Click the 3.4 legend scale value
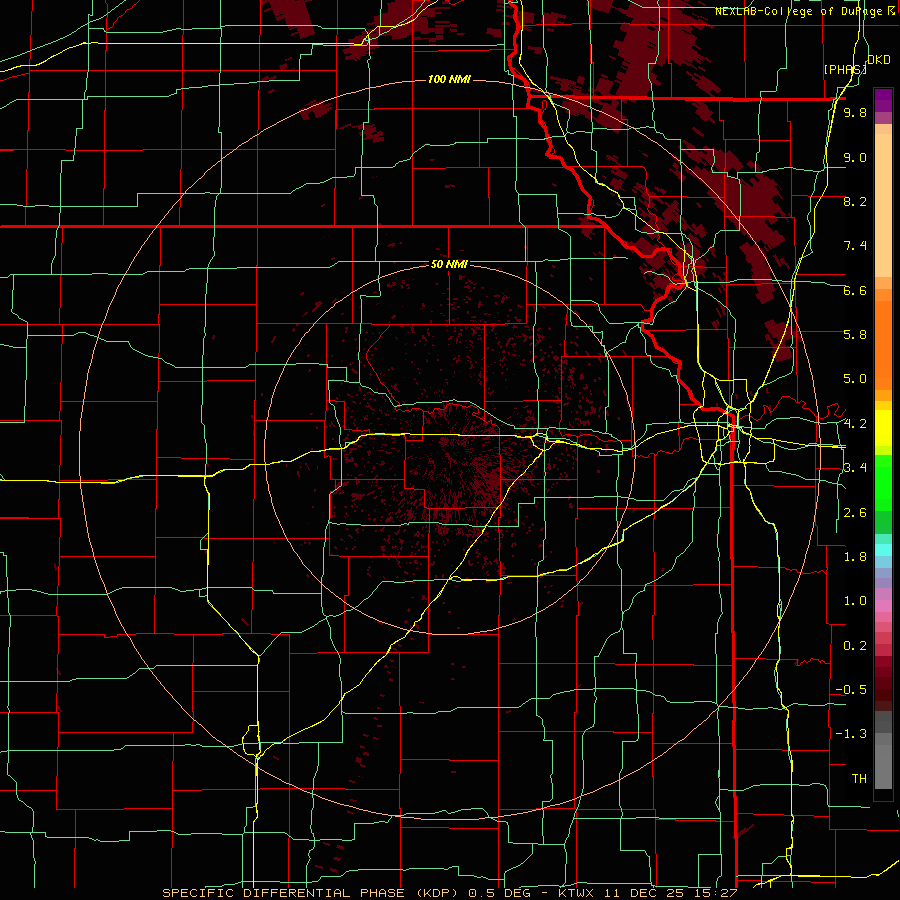This screenshot has width=900, height=900. (x=855, y=468)
